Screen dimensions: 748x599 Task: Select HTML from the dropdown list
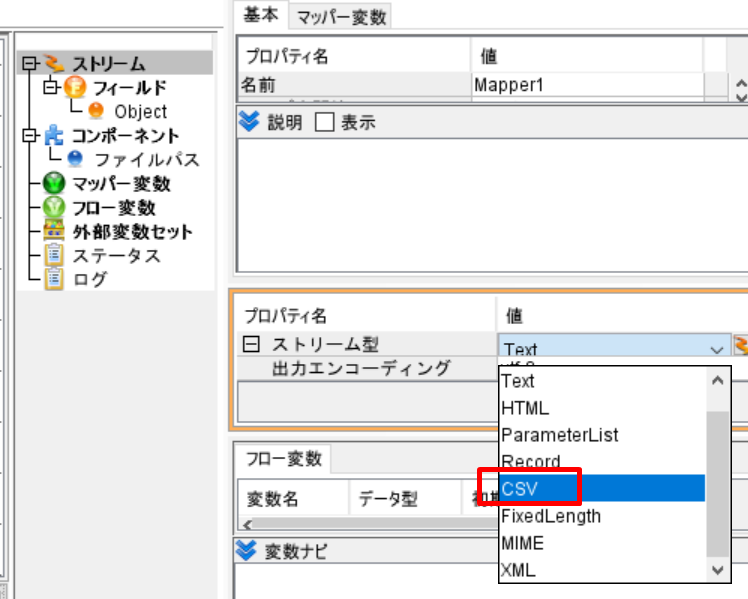pyautogui.click(x=602, y=408)
